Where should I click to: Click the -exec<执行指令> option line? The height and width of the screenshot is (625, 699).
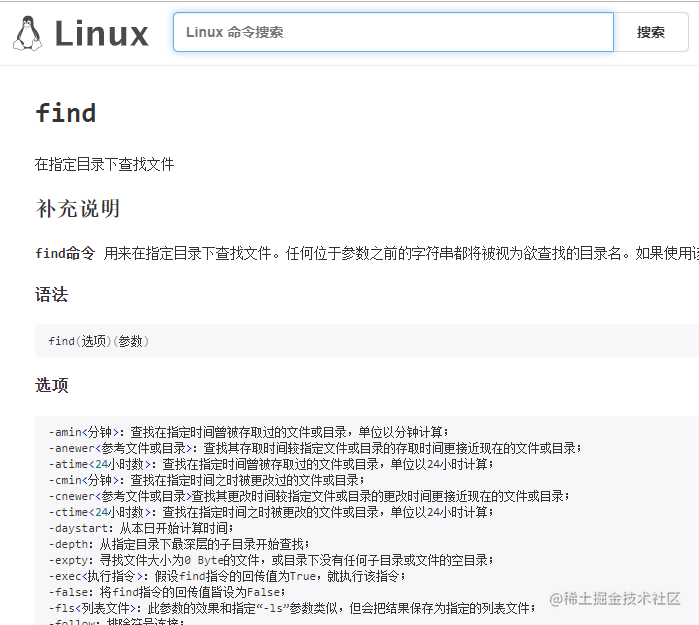(x=227, y=576)
